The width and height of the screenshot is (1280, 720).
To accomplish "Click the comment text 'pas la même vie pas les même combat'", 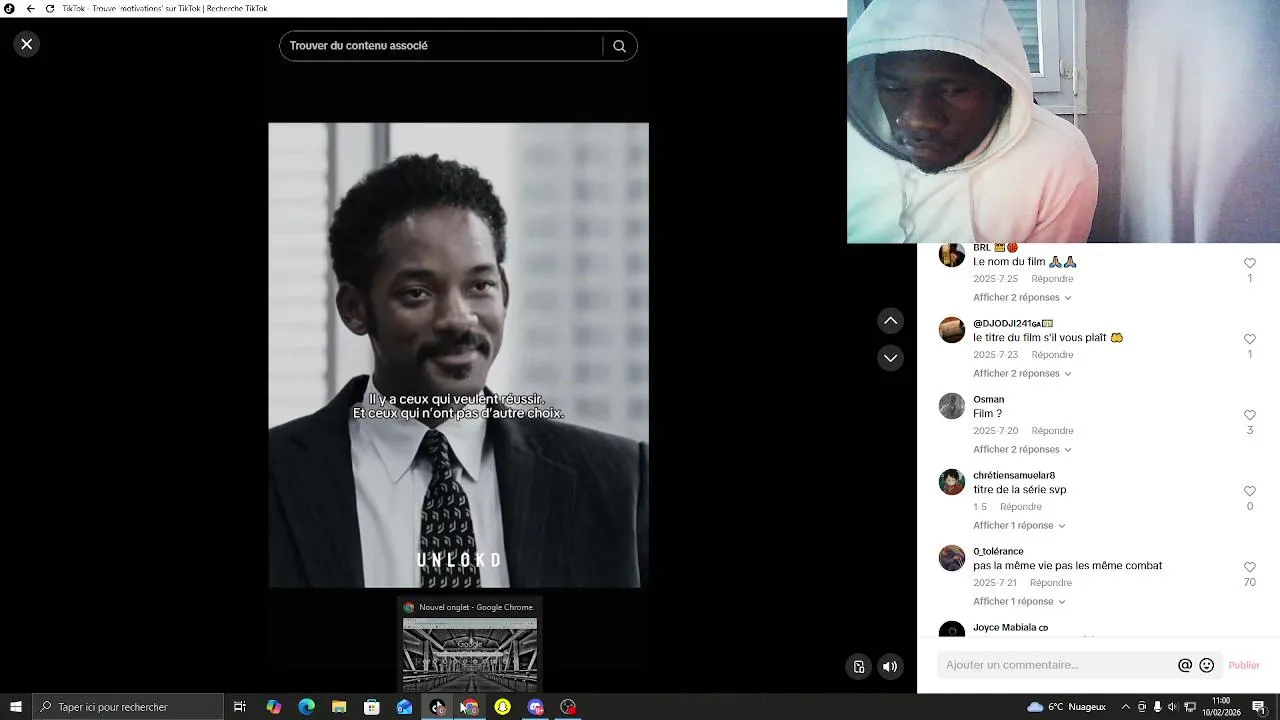I will click(1067, 566).
